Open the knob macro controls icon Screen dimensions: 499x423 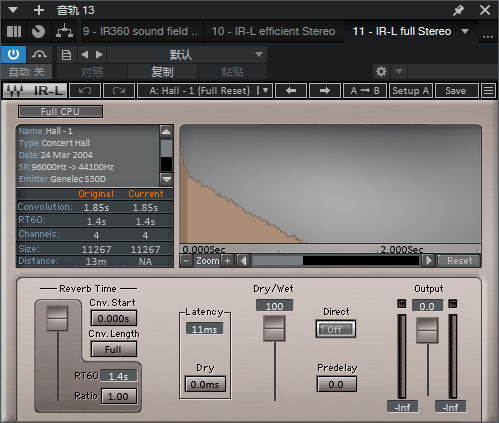[38, 31]
